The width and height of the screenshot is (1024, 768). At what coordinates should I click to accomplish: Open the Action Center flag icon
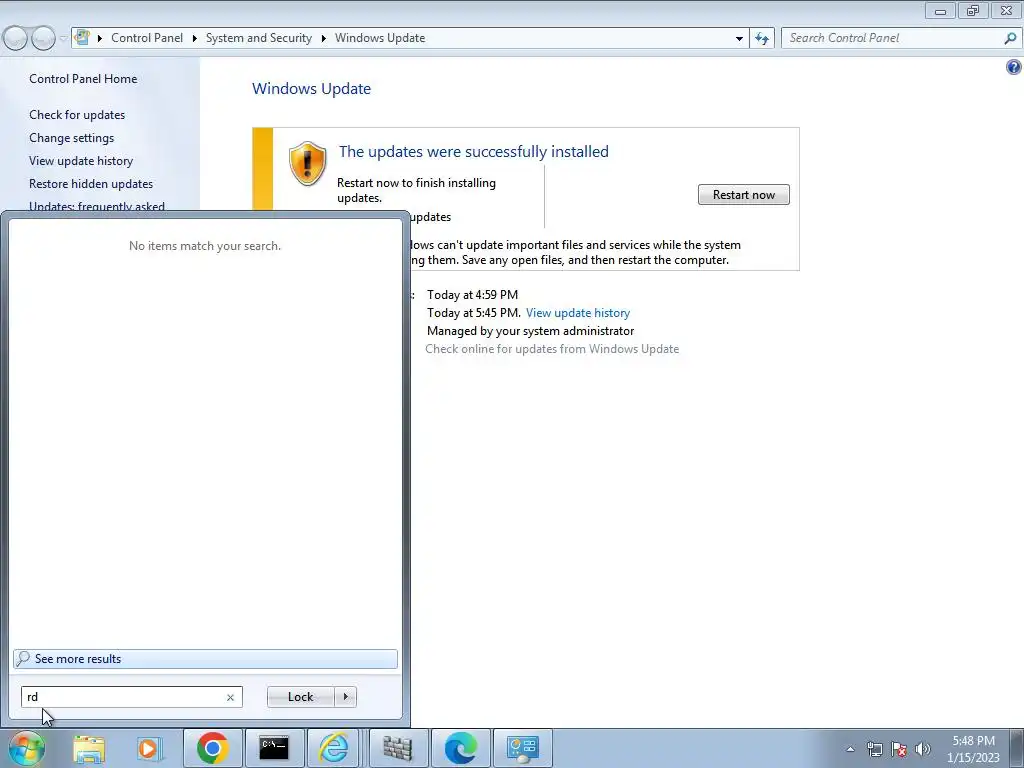click(899, 749)
